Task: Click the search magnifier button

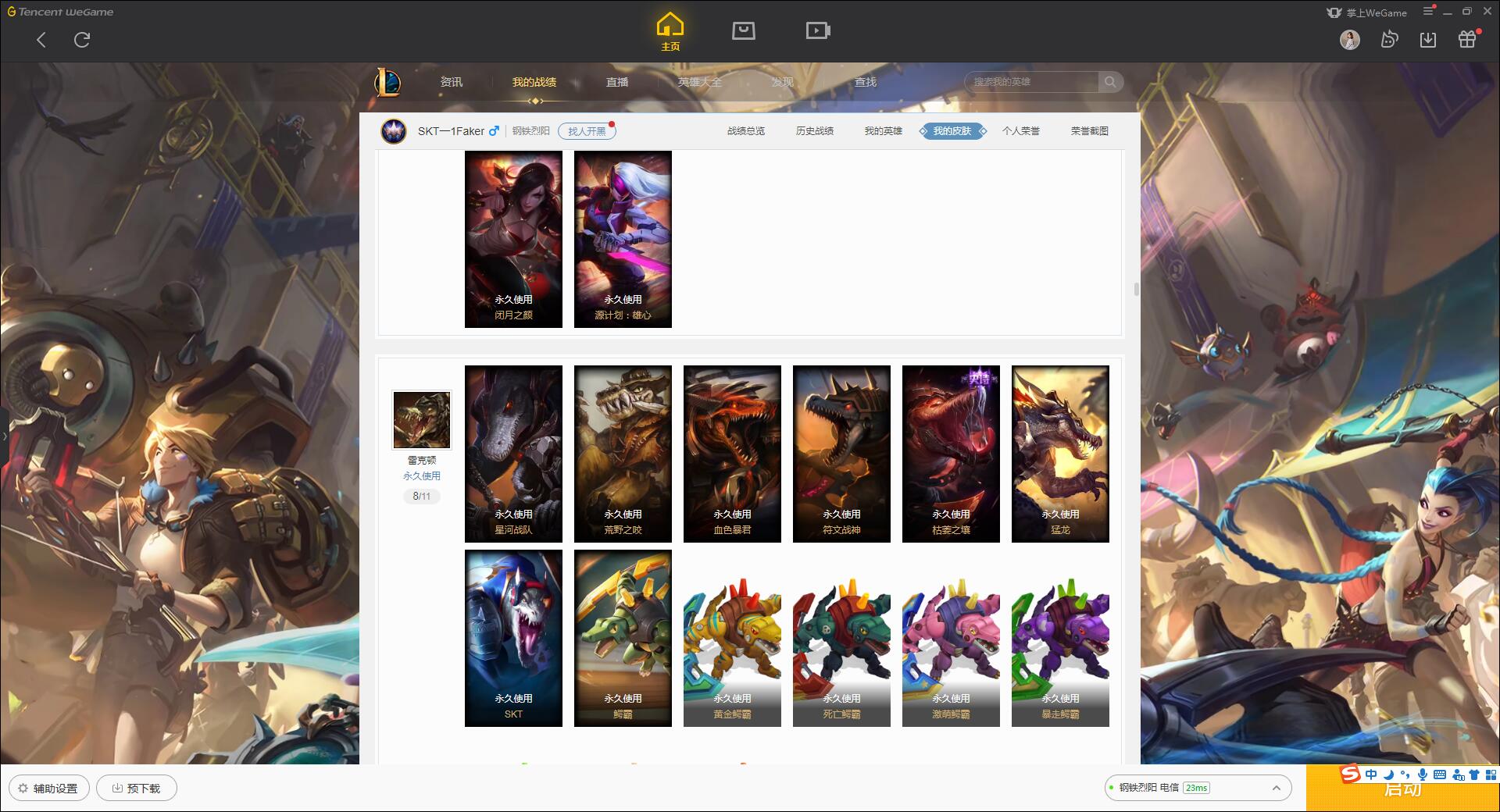Action: (1110, 82)
